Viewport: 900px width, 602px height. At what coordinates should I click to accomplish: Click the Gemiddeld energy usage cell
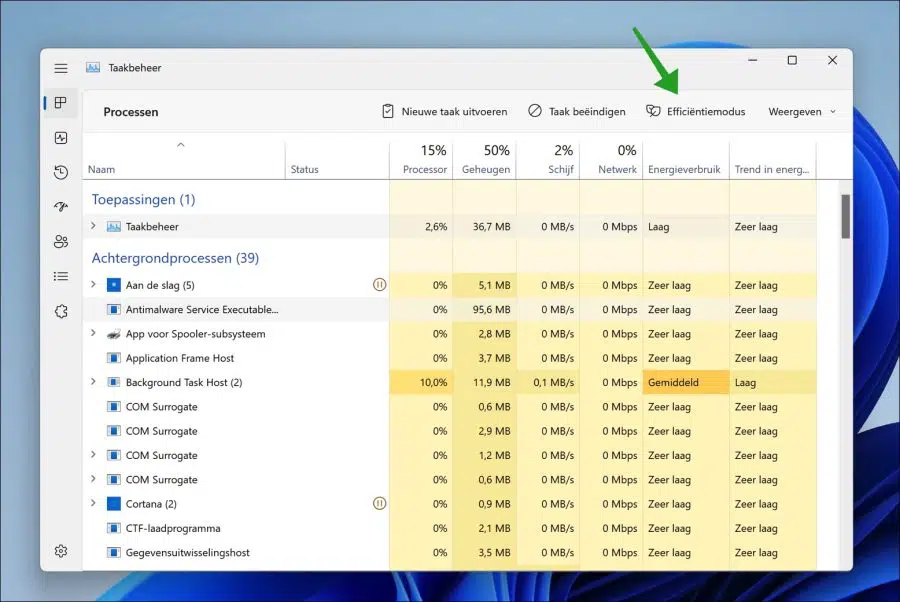(686, 382)
